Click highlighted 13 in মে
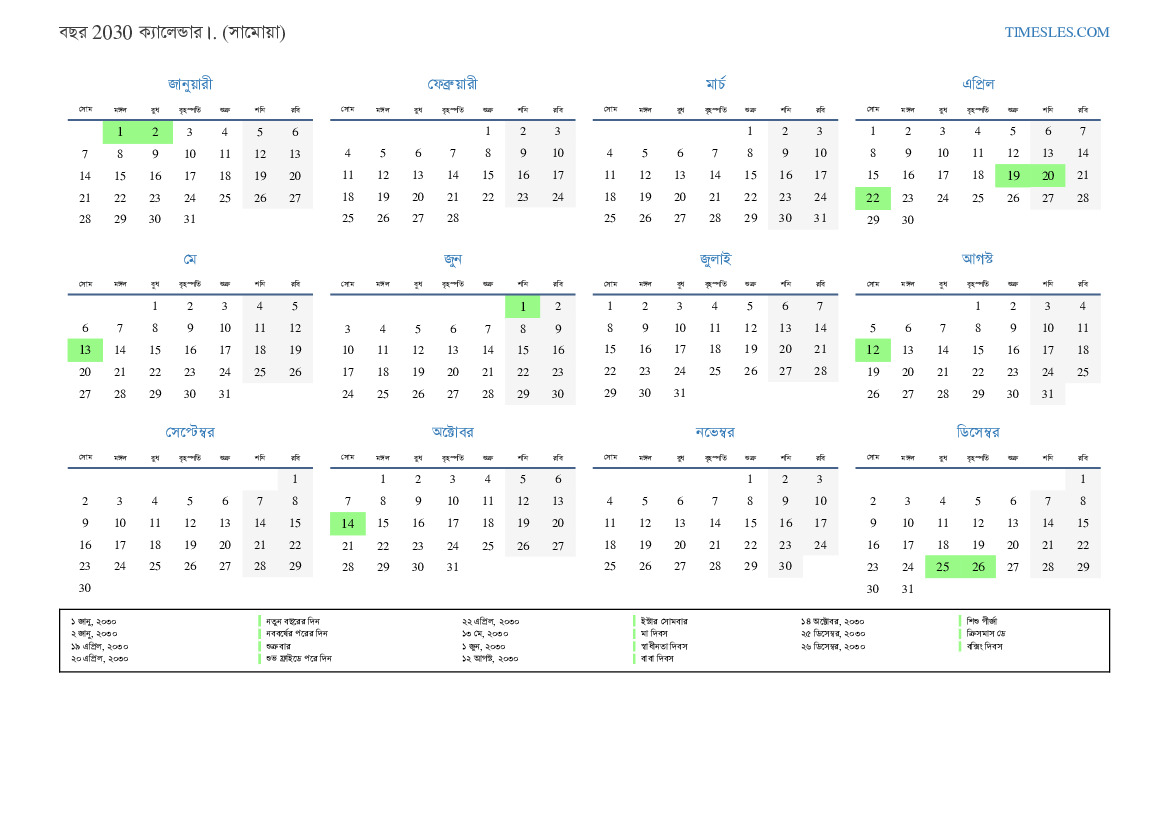The image size is (1169, 827). (x=85, y=350)
